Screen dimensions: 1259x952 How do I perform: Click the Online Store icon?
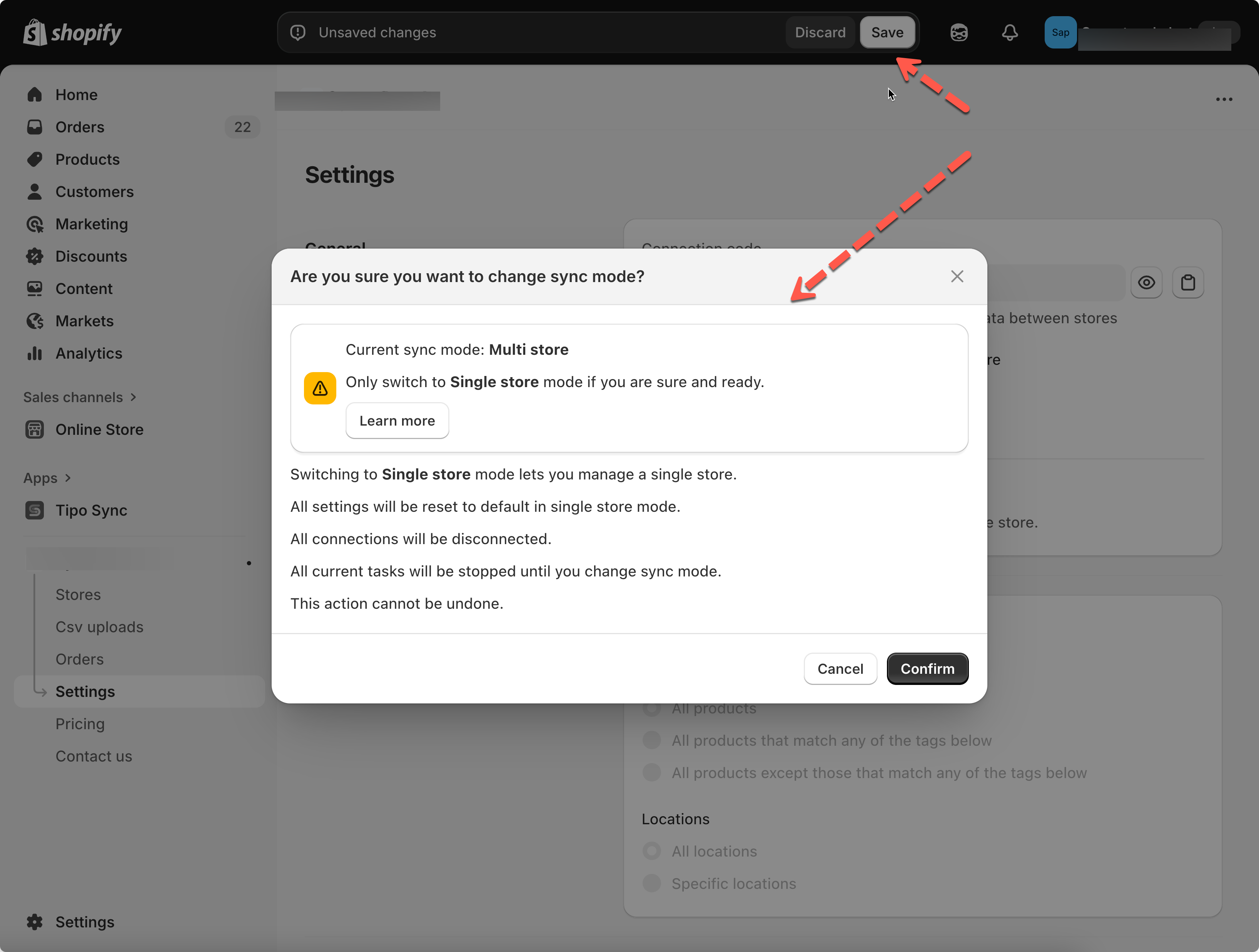35,429
